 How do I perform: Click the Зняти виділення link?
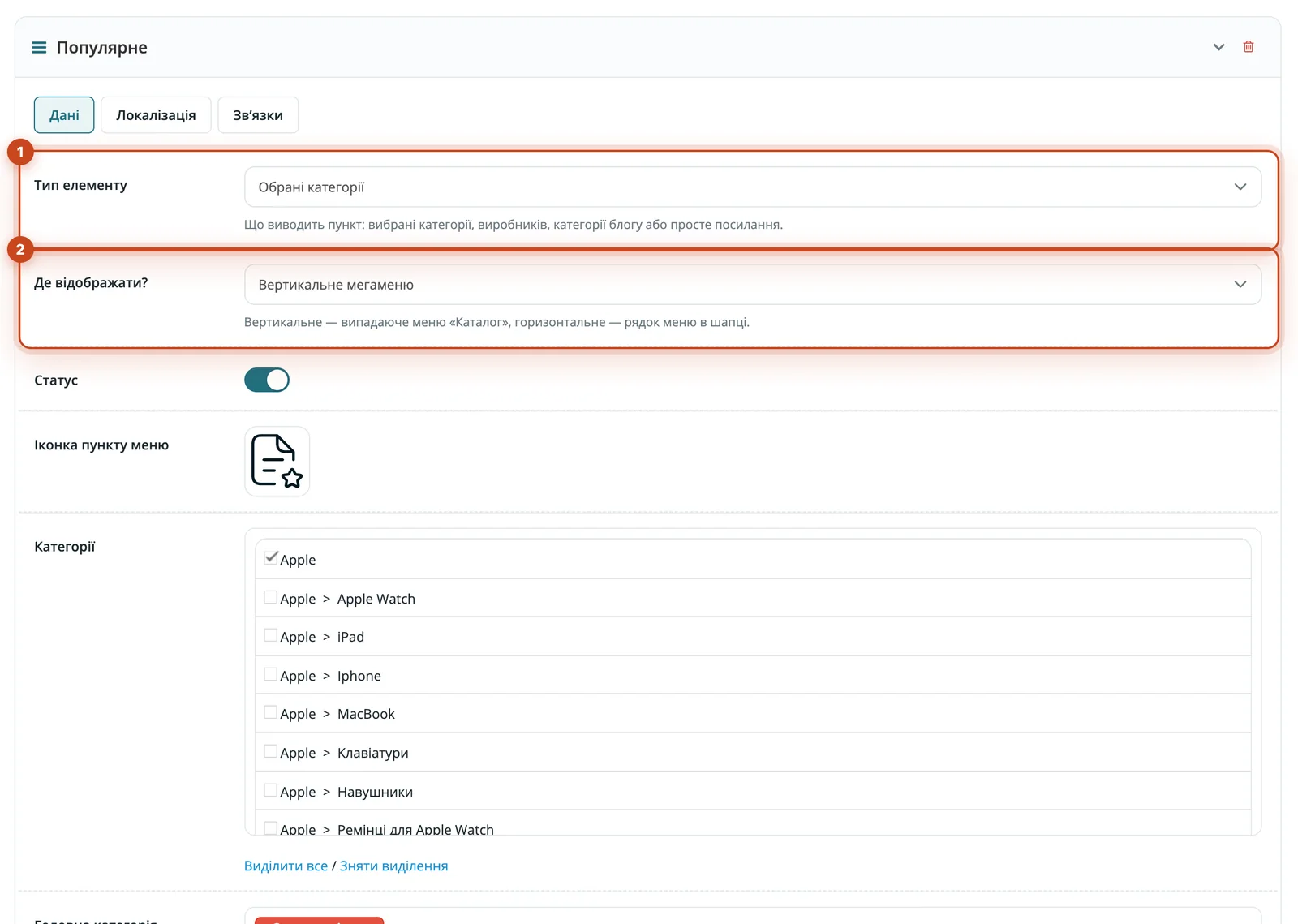[x=393, y=866]
